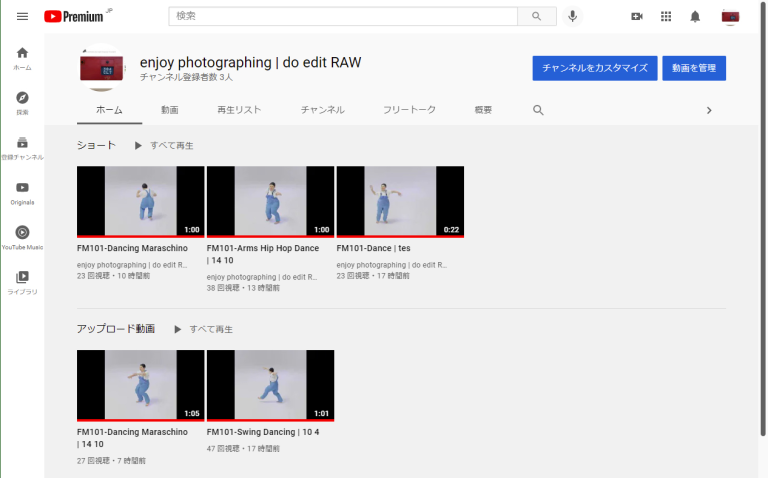
Task: Expand channel tabs with right chevron
Action: tap(709, 110)
